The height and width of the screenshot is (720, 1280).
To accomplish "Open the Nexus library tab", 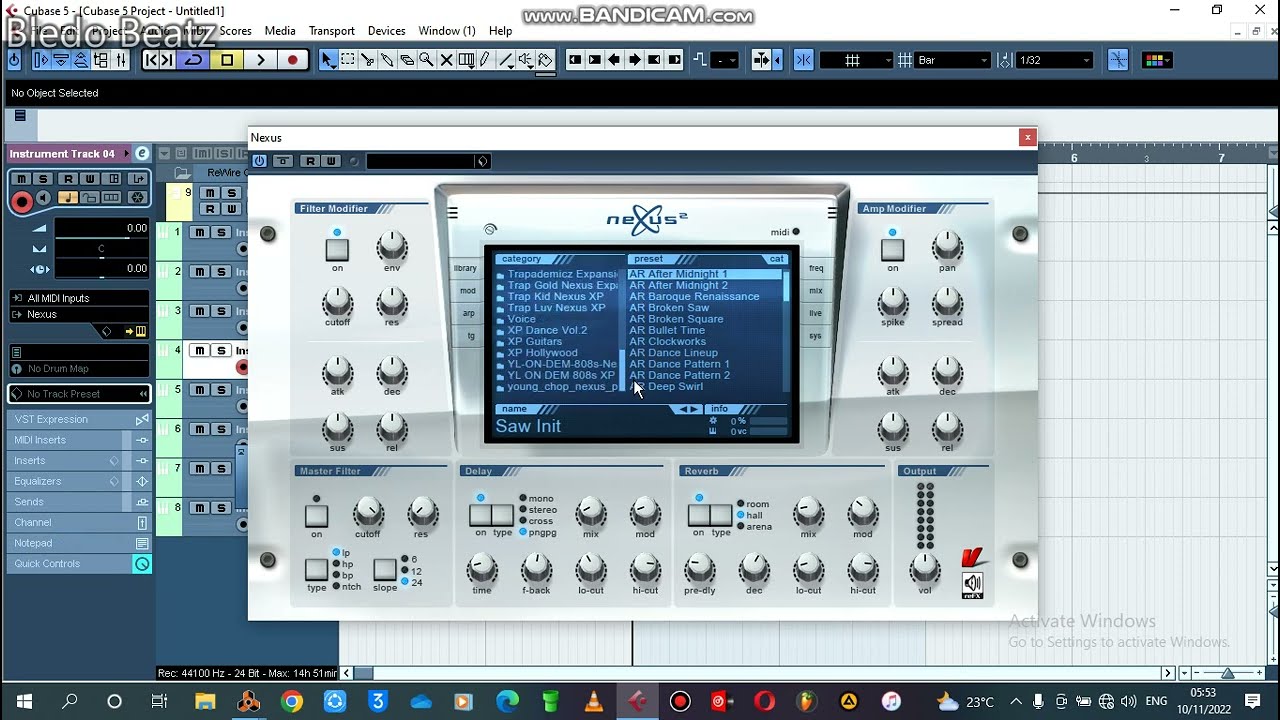I will pos(465,268).
